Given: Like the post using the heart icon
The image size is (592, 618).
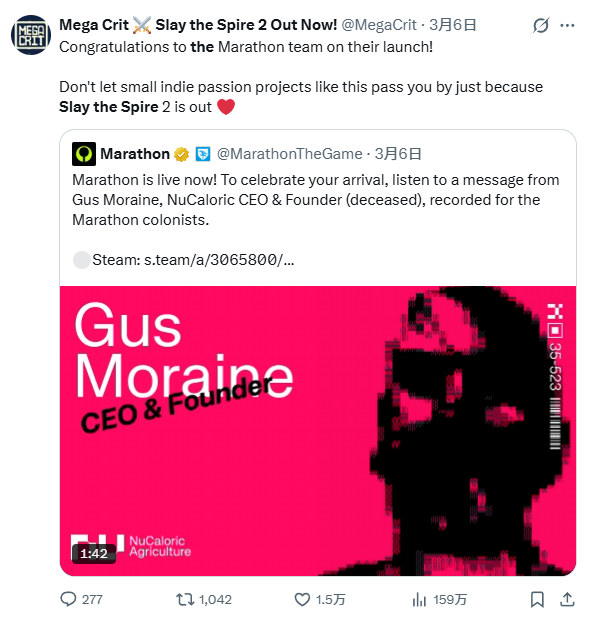Looking at the screenshot, I should (x=302, y=599).
